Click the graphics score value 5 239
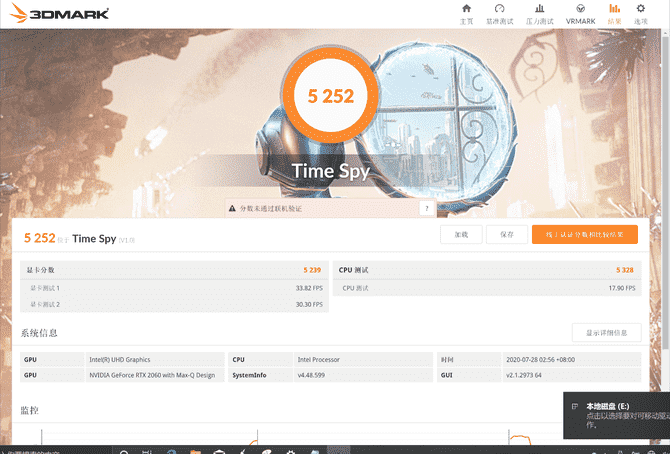Viewport: 670px width, 454px height. (312, 270)
